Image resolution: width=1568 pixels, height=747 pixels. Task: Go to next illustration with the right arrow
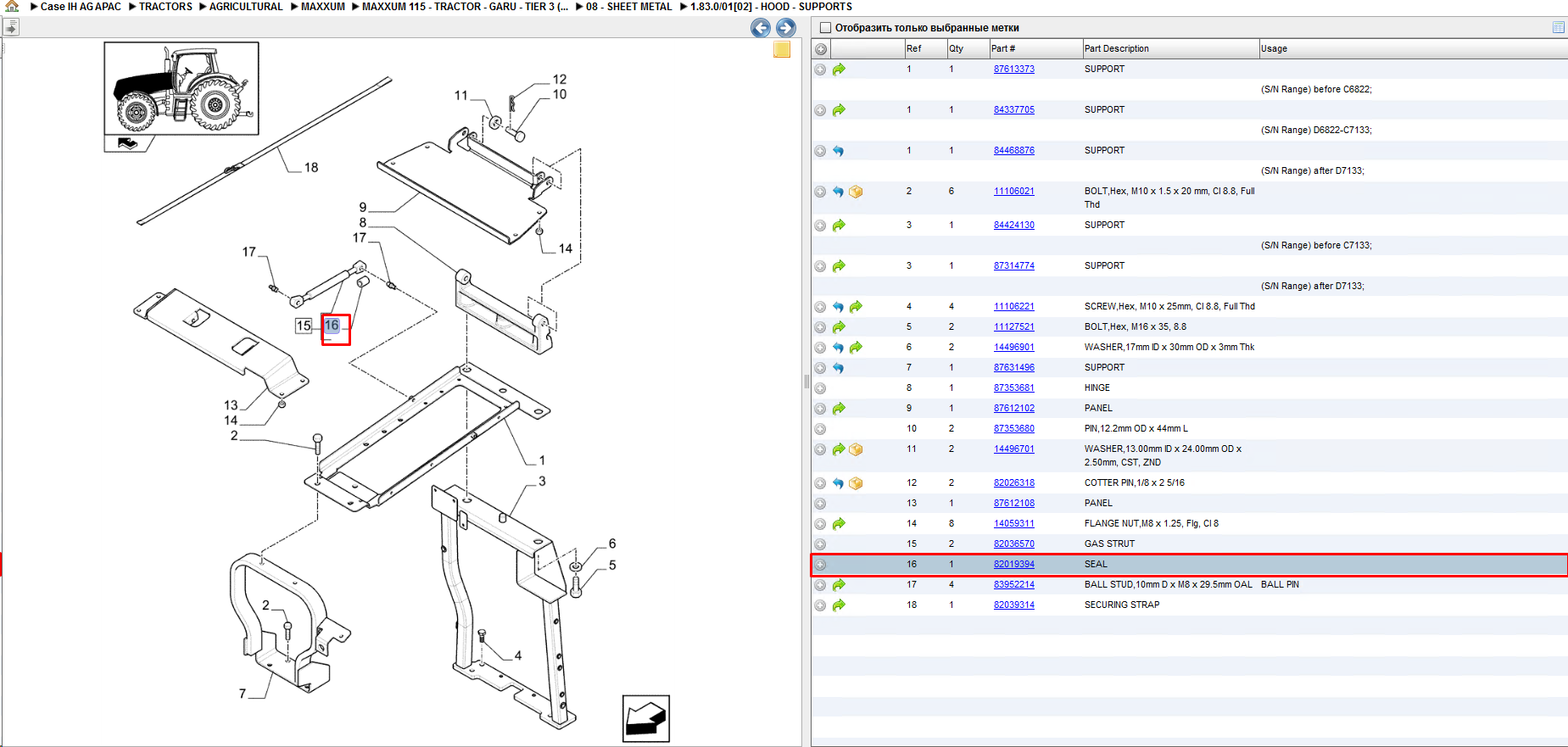pos(786,28)
